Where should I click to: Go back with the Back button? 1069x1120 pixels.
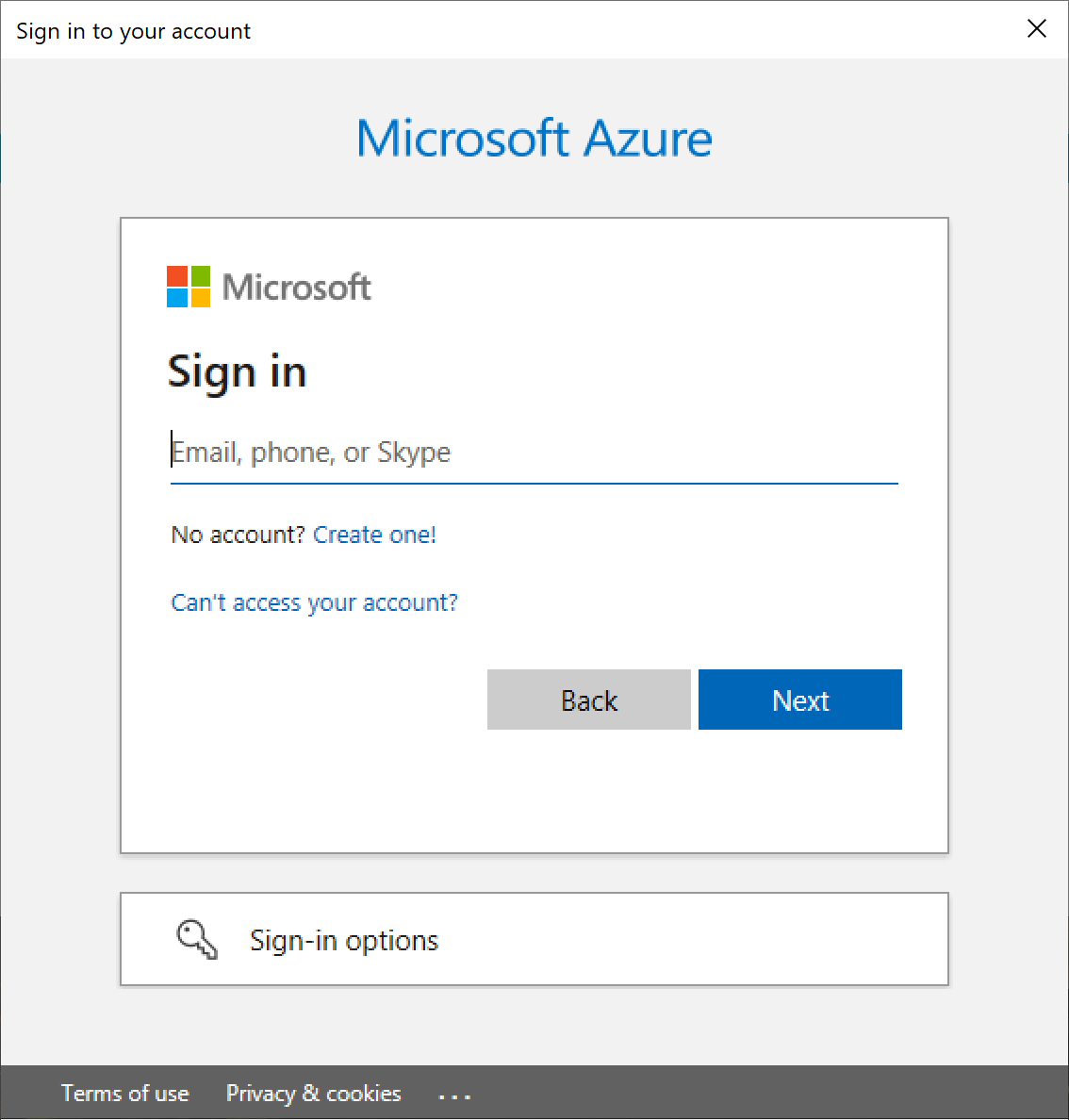pyautogui.click(x=588, y=700)
